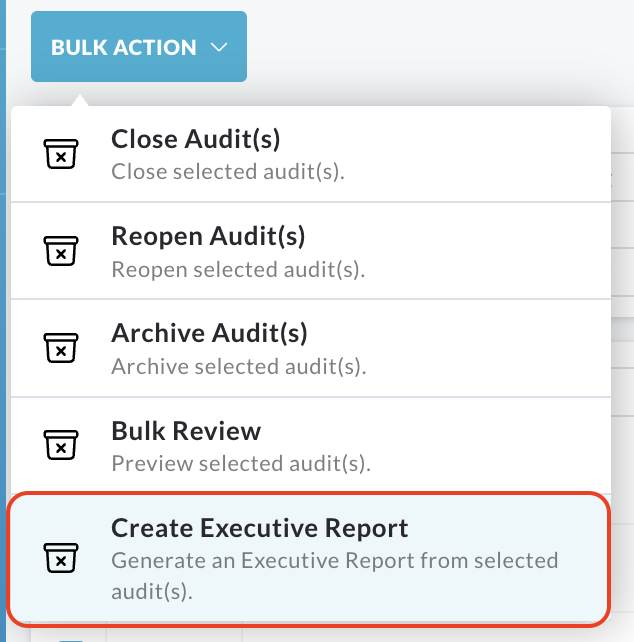Click the 'Preview selected audit(s).' description
Image resolution: width=634 pixels, height=642 pixels.
tap(241, 463)
